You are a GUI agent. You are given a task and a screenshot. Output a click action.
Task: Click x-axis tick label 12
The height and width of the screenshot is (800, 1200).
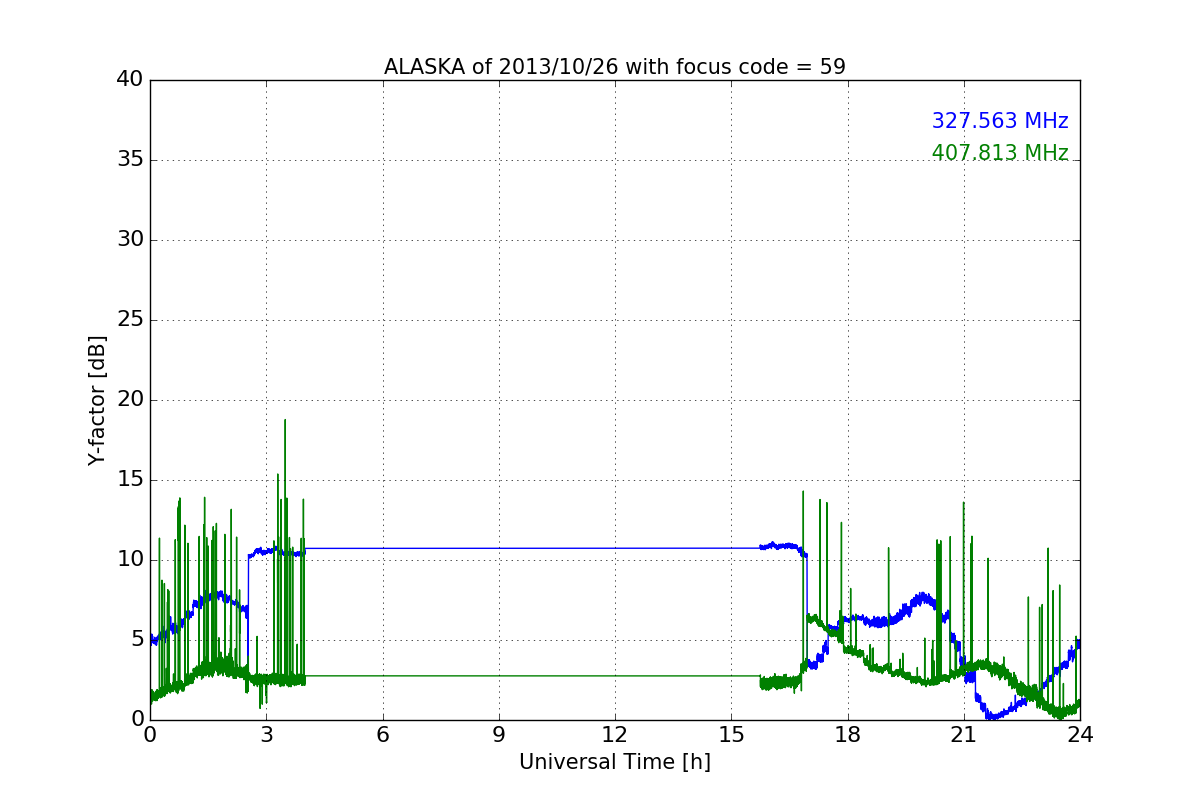615,735
